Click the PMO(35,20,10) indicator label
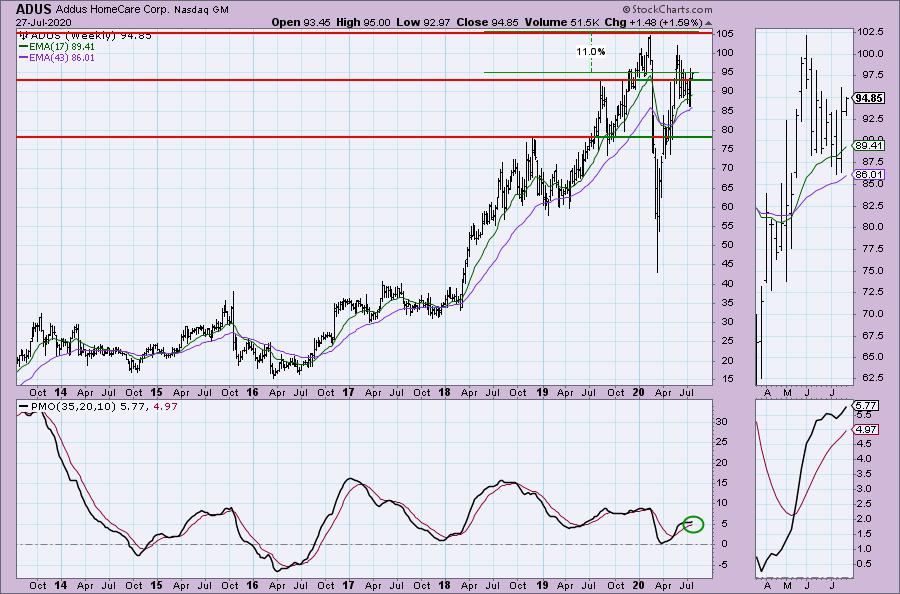This screenshot has width=900, height=594. tap(72, 406)
